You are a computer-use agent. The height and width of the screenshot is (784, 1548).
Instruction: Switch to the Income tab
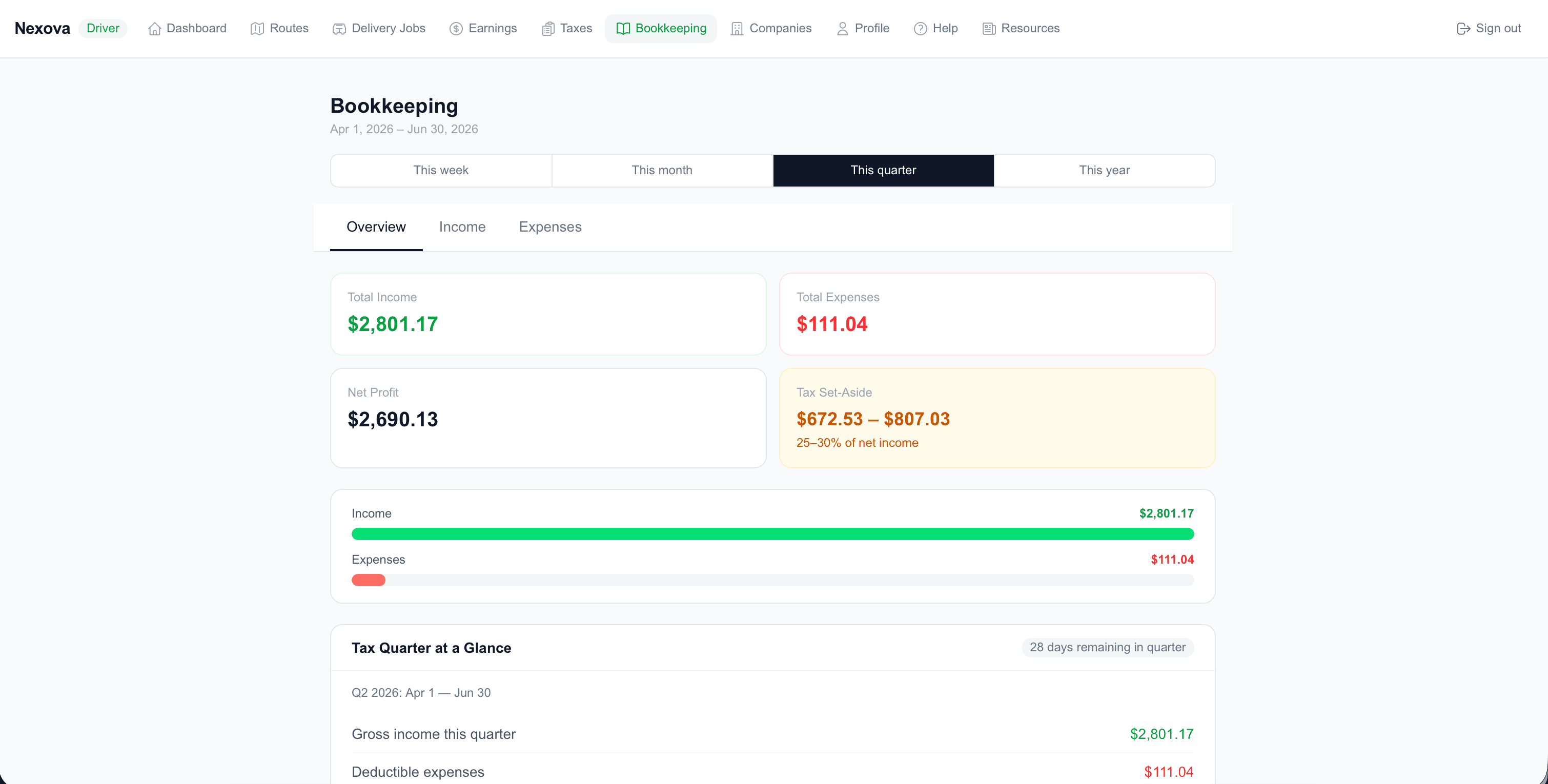tap(462, 226)
